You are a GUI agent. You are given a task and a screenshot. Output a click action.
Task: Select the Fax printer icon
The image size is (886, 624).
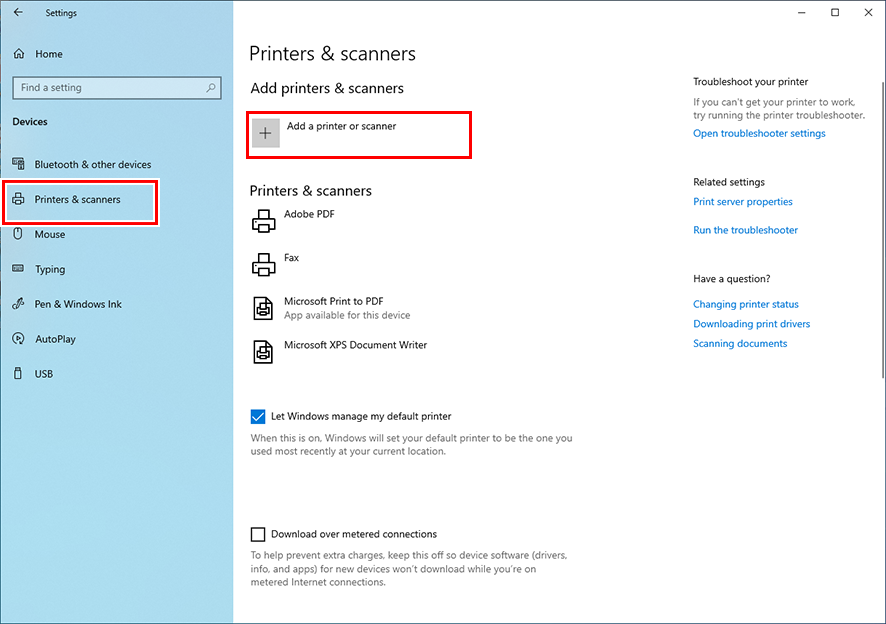pos(262,264)
